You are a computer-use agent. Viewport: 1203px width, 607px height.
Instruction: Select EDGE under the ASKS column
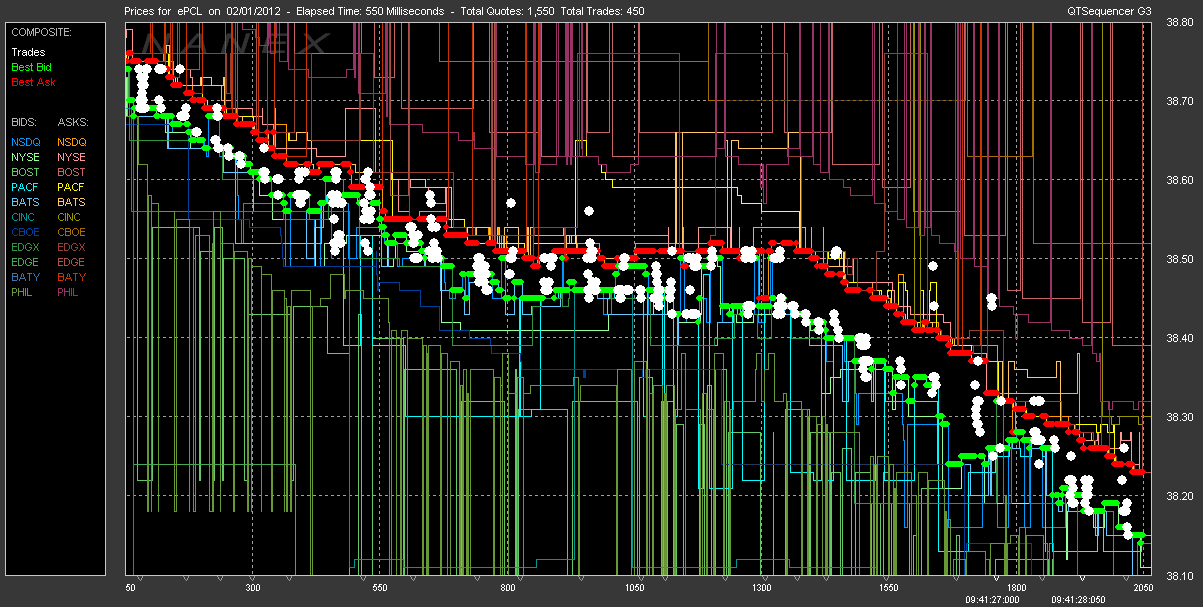(x=71, y=262)
